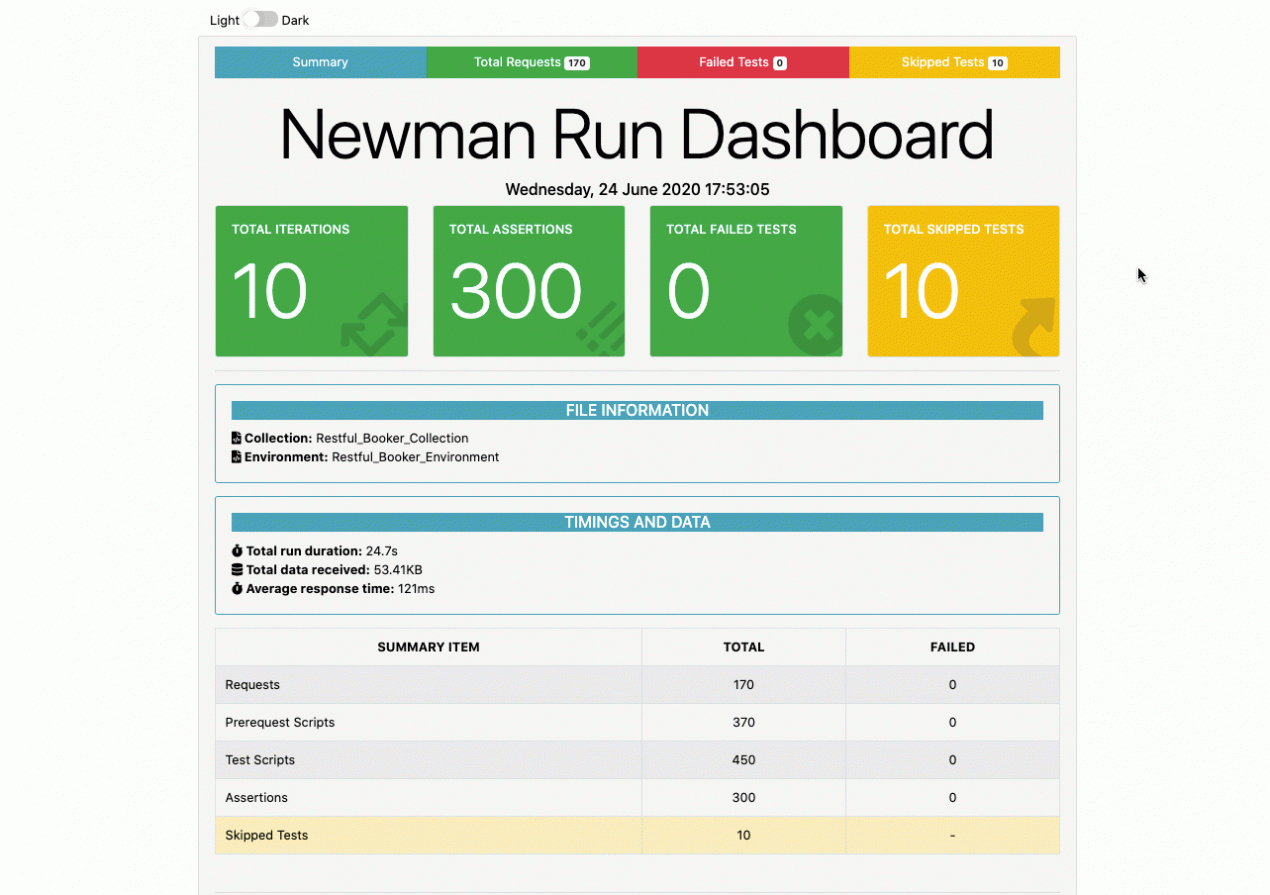Click the Dark label beside the toggle
Viewport: 1270px width, 895px height.
(295, 20)
